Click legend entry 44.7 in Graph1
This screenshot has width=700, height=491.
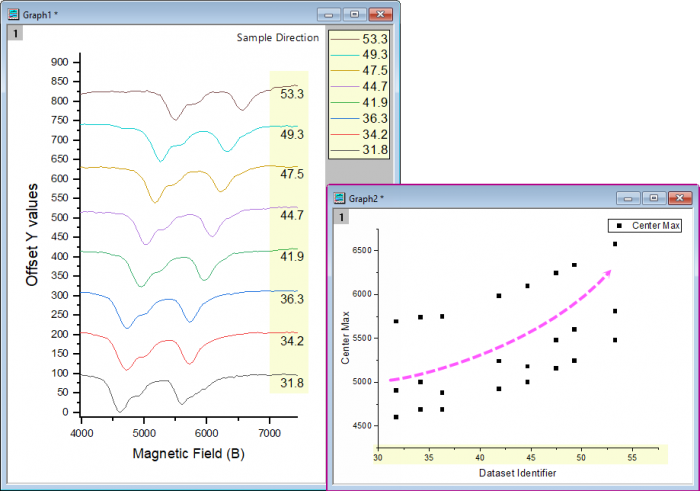[359, 87]
